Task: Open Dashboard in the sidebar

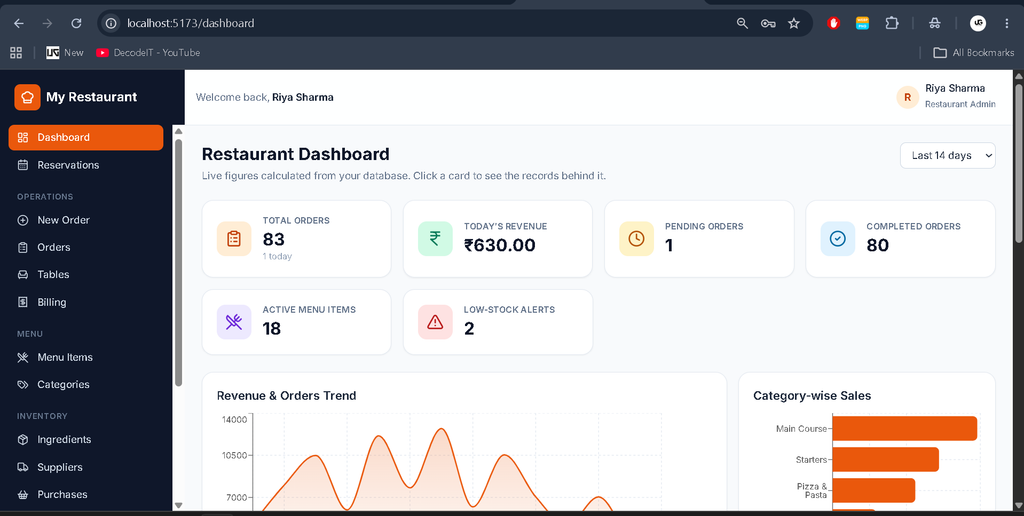Action: click(x=86, y=137)
